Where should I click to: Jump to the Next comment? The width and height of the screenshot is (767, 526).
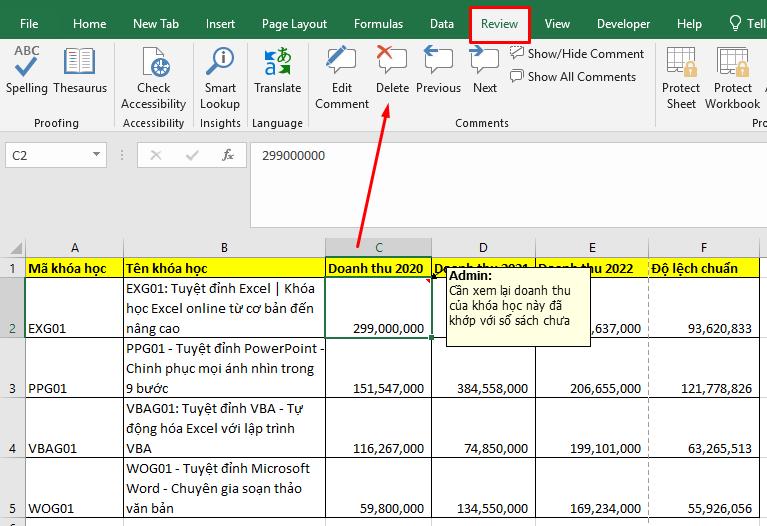[485, 71]
